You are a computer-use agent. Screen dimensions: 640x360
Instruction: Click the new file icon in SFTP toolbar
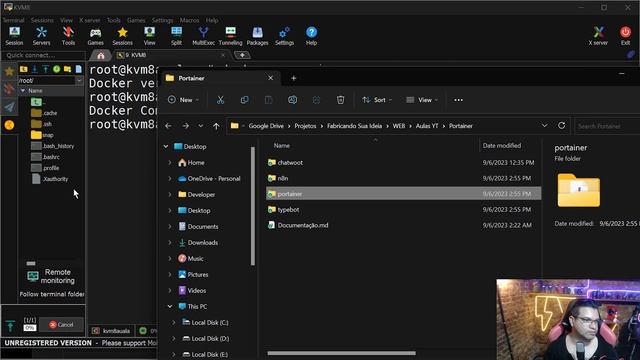(78, 69)
